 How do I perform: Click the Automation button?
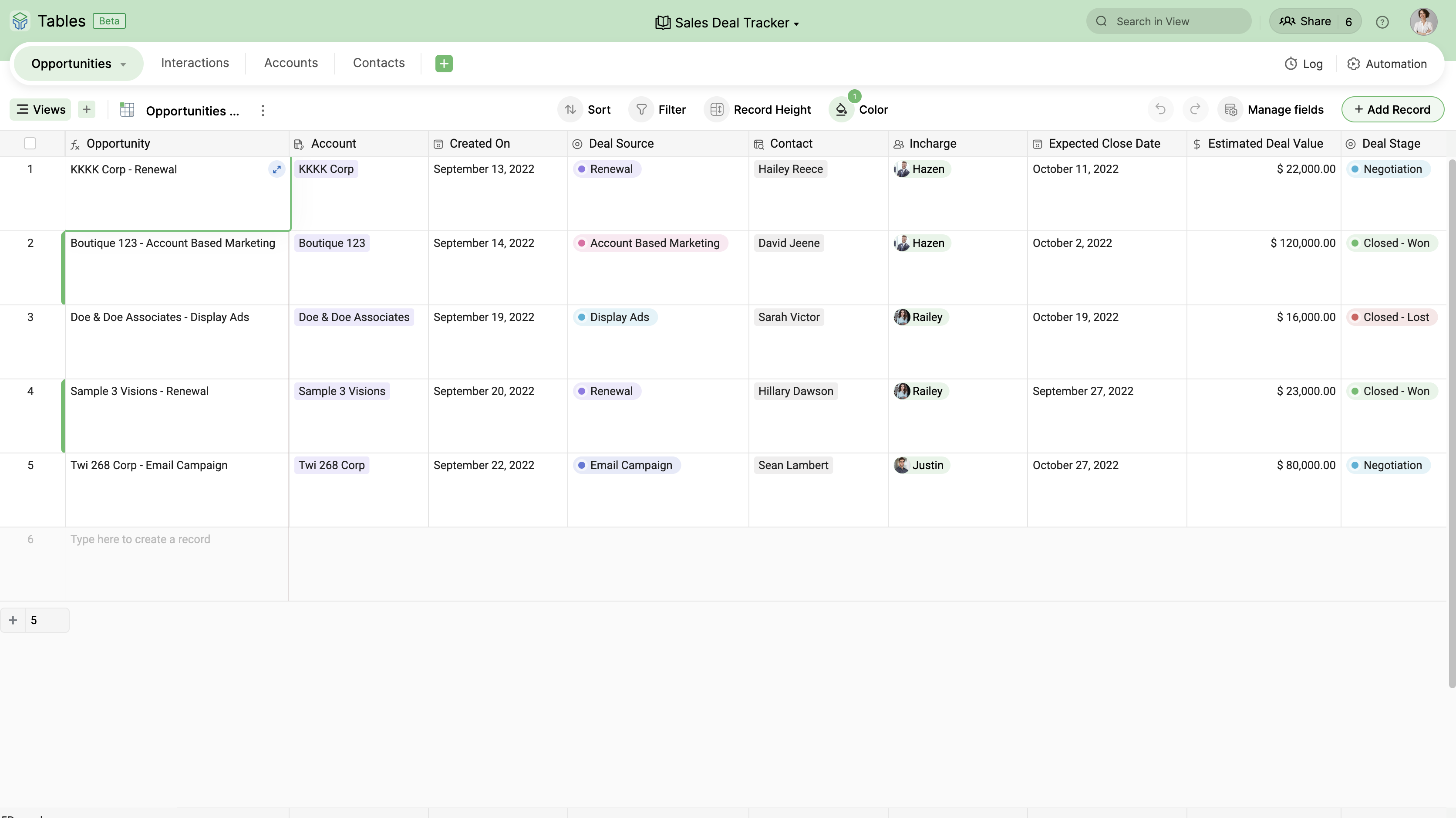pyautogui.click(x=1388, y=63)
